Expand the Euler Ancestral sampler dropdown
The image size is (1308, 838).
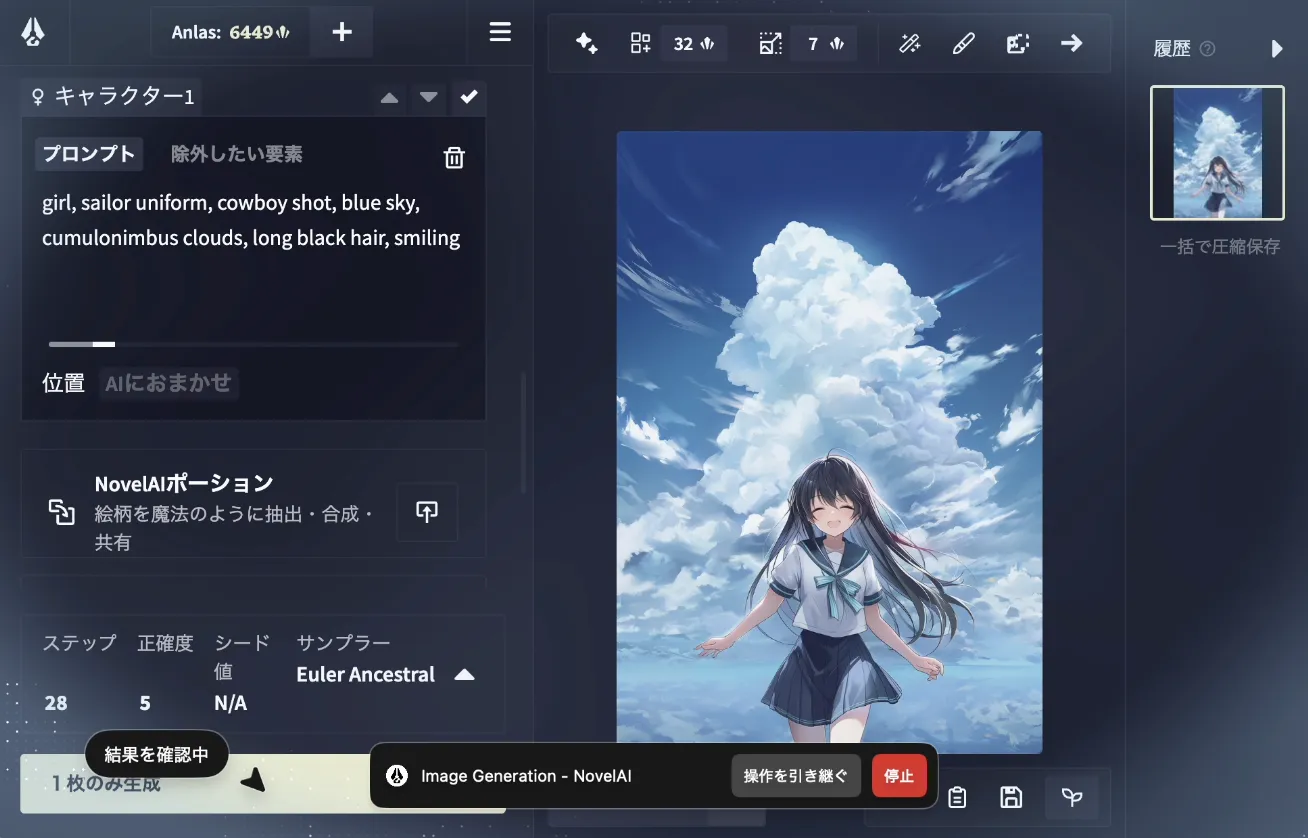pos(464,675)
